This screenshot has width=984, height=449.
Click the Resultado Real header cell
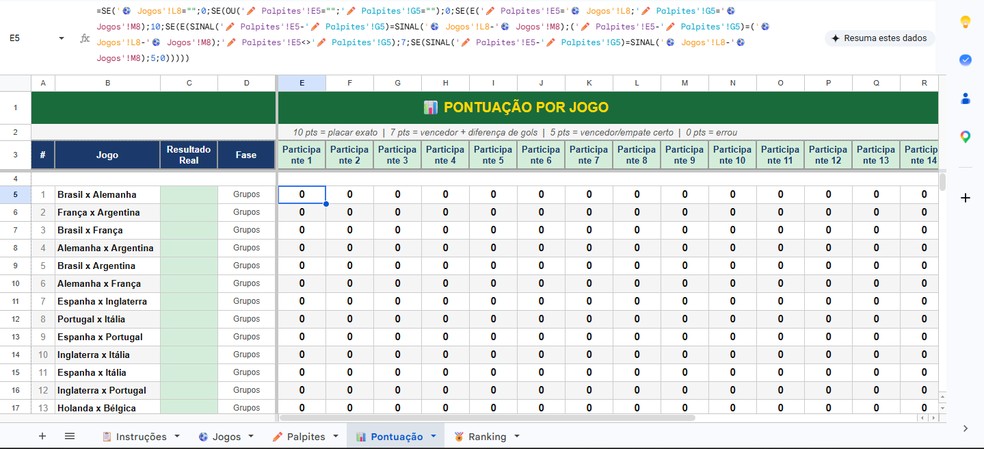(x=189, y=154)
